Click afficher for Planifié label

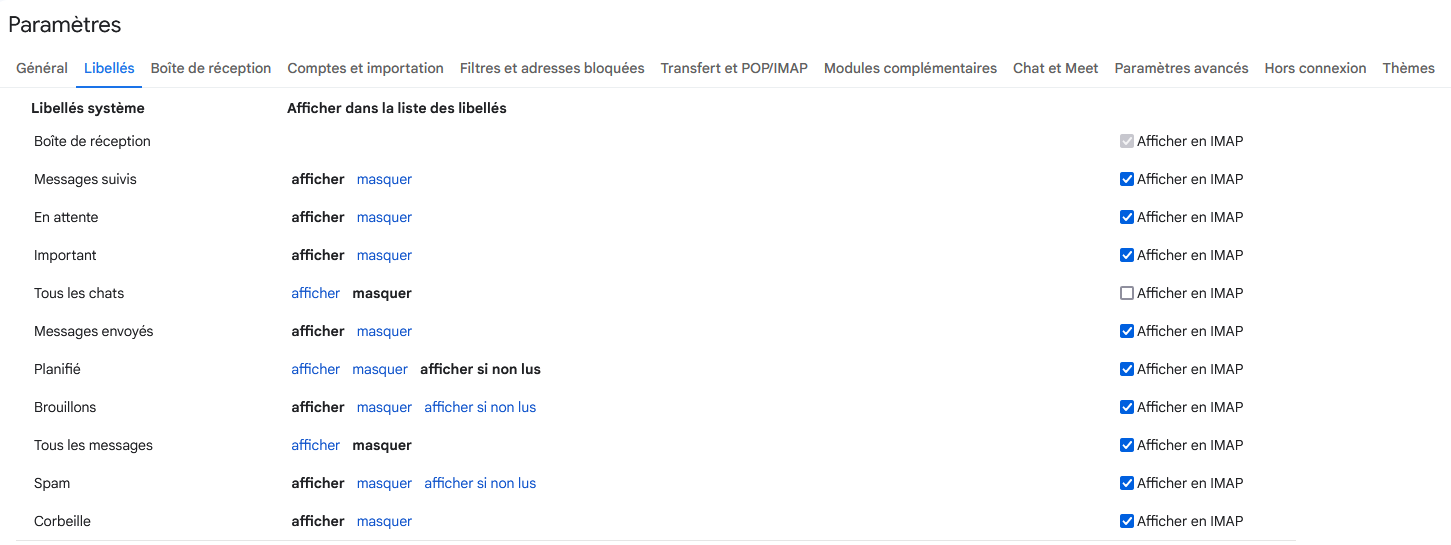point(316,370)
